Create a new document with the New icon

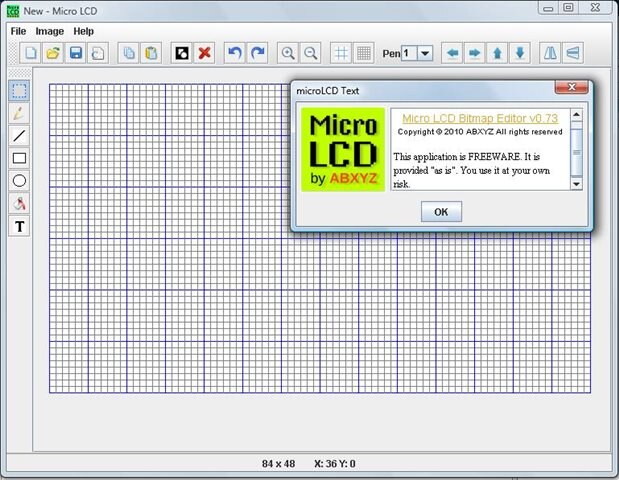click(30, 53)
